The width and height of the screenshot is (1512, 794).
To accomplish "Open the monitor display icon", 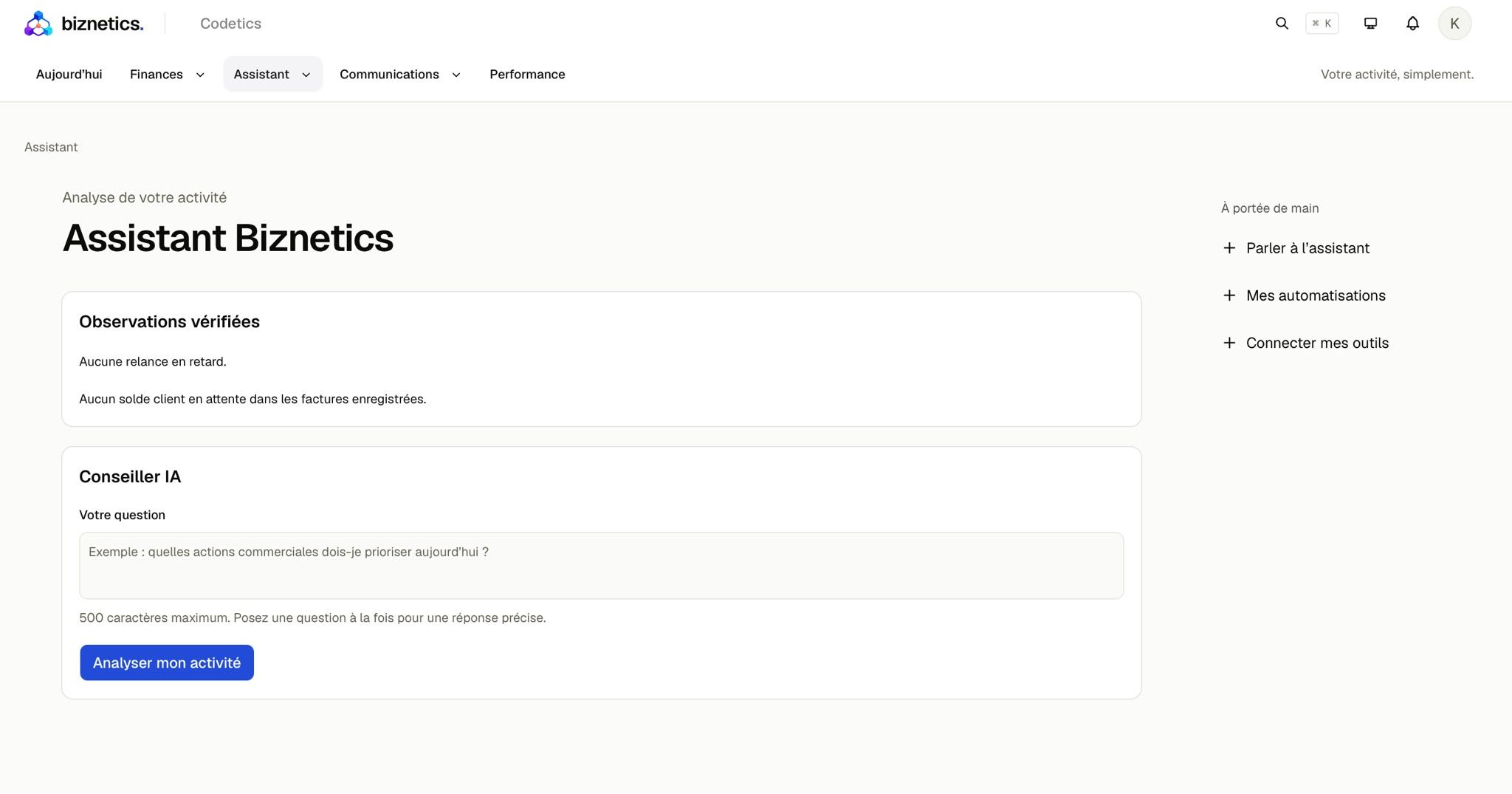I will tap(1370, 24).
